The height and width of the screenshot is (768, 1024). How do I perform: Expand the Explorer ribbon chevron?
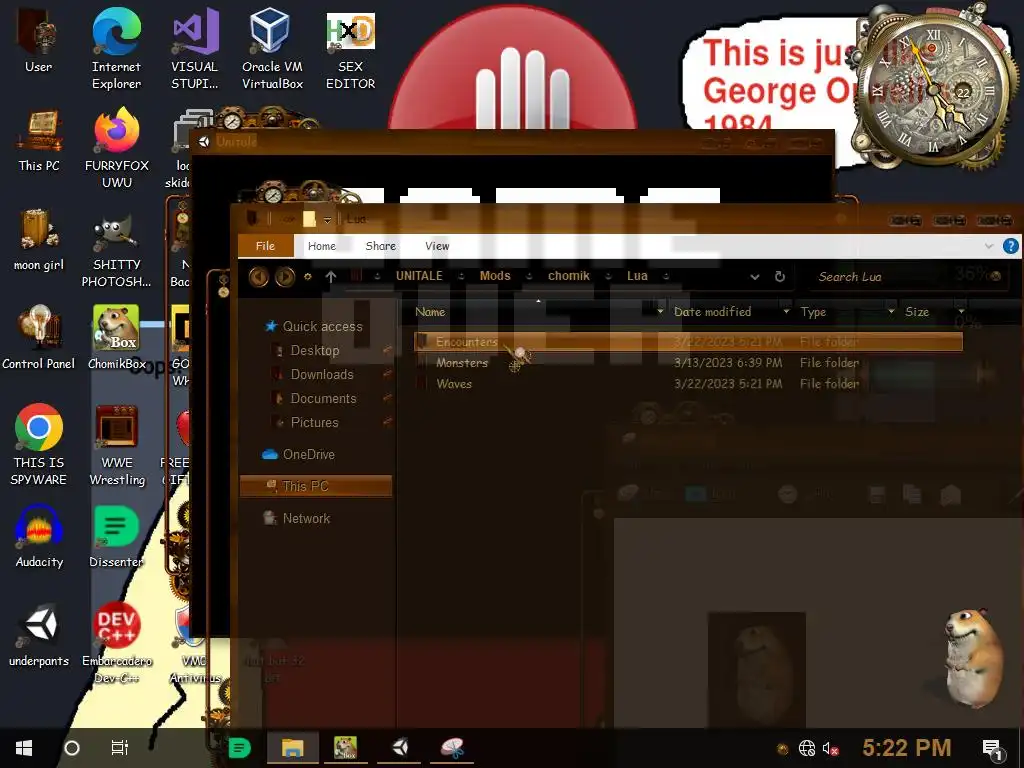989,246
